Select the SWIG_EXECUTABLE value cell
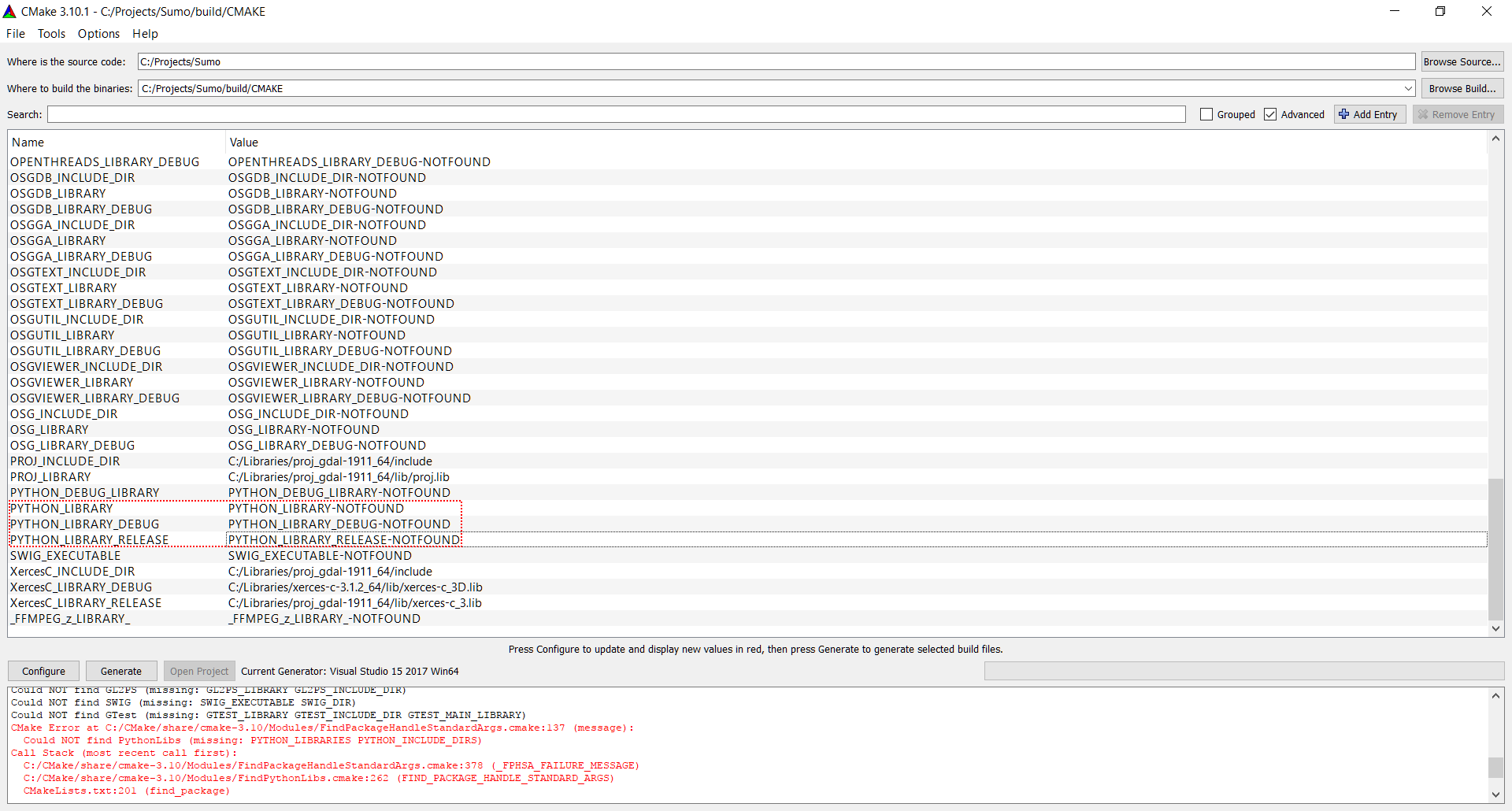 click(320, 556)
